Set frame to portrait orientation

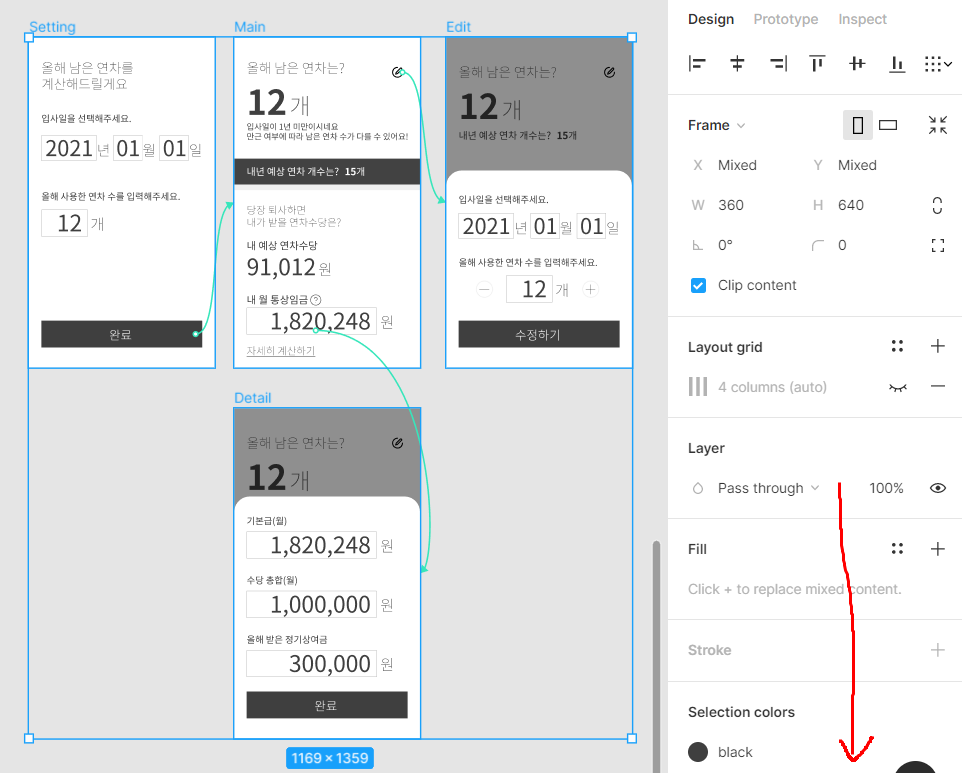click(x=858, y=125)
